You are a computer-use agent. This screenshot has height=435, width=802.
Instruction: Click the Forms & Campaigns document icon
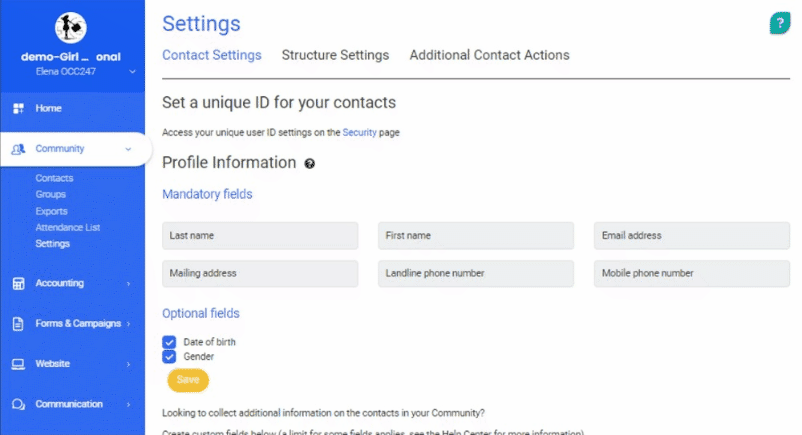coord(18,324)
